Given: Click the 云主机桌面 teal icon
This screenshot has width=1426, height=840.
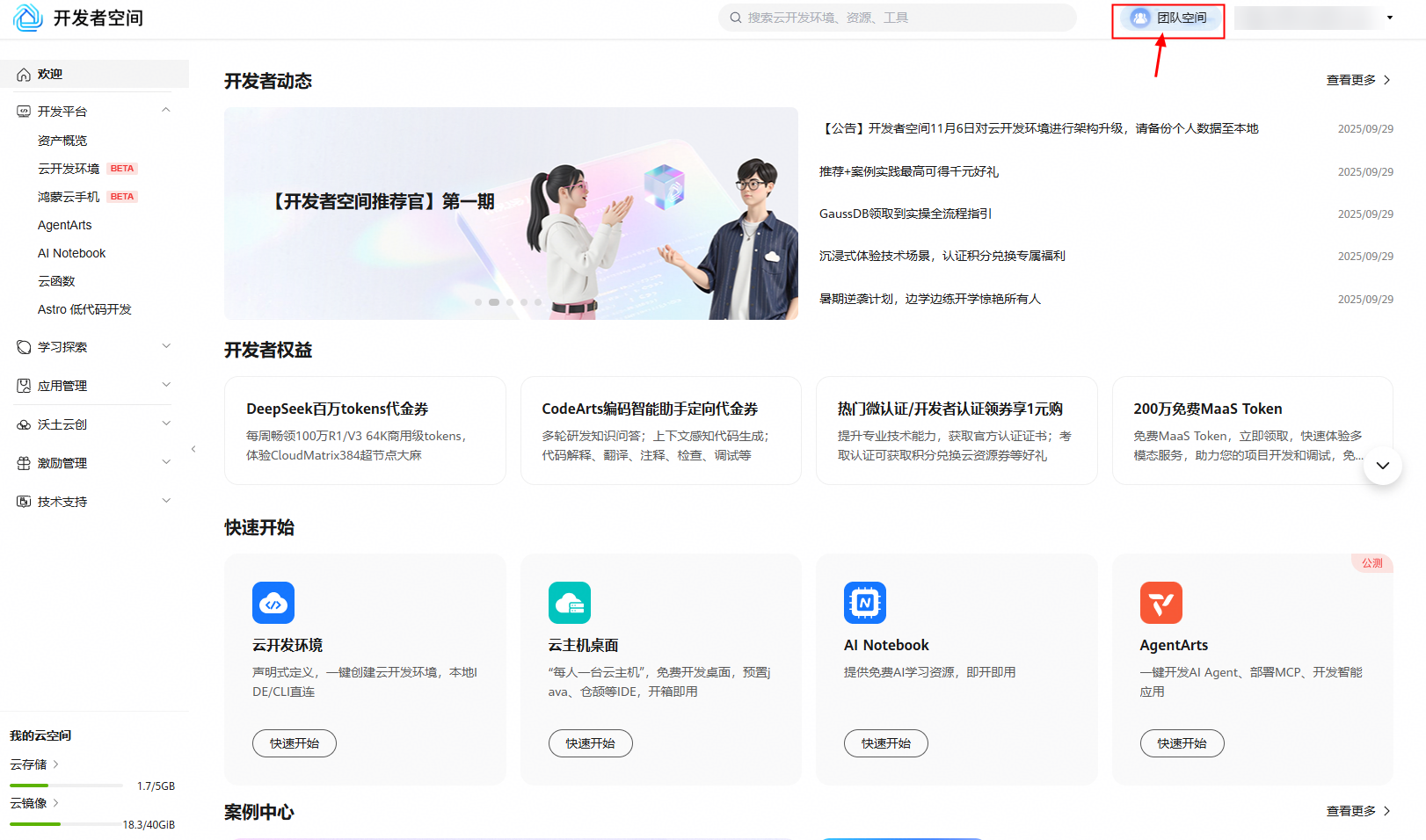Looking at the screenshot, I should (570, 603).
